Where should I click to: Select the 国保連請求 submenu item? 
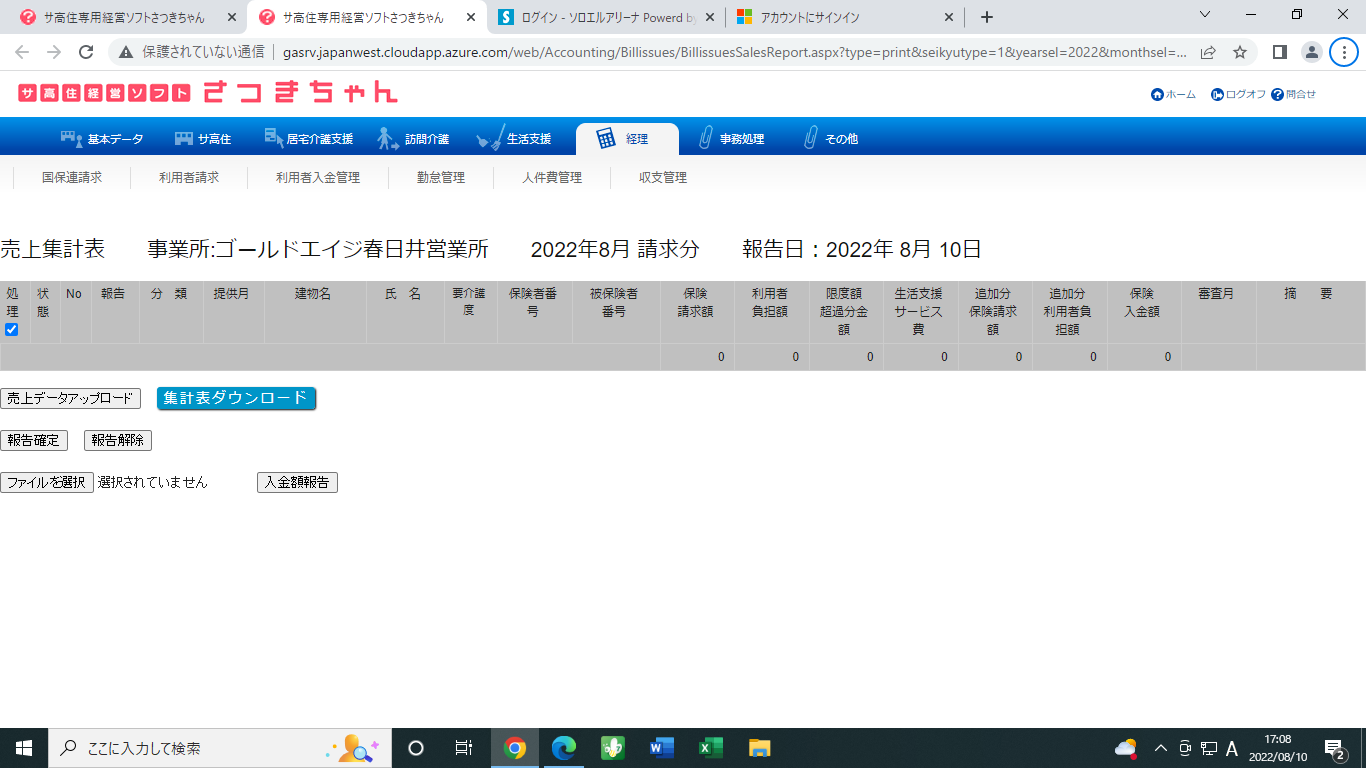pyautogui.click(x=72, y=178)
